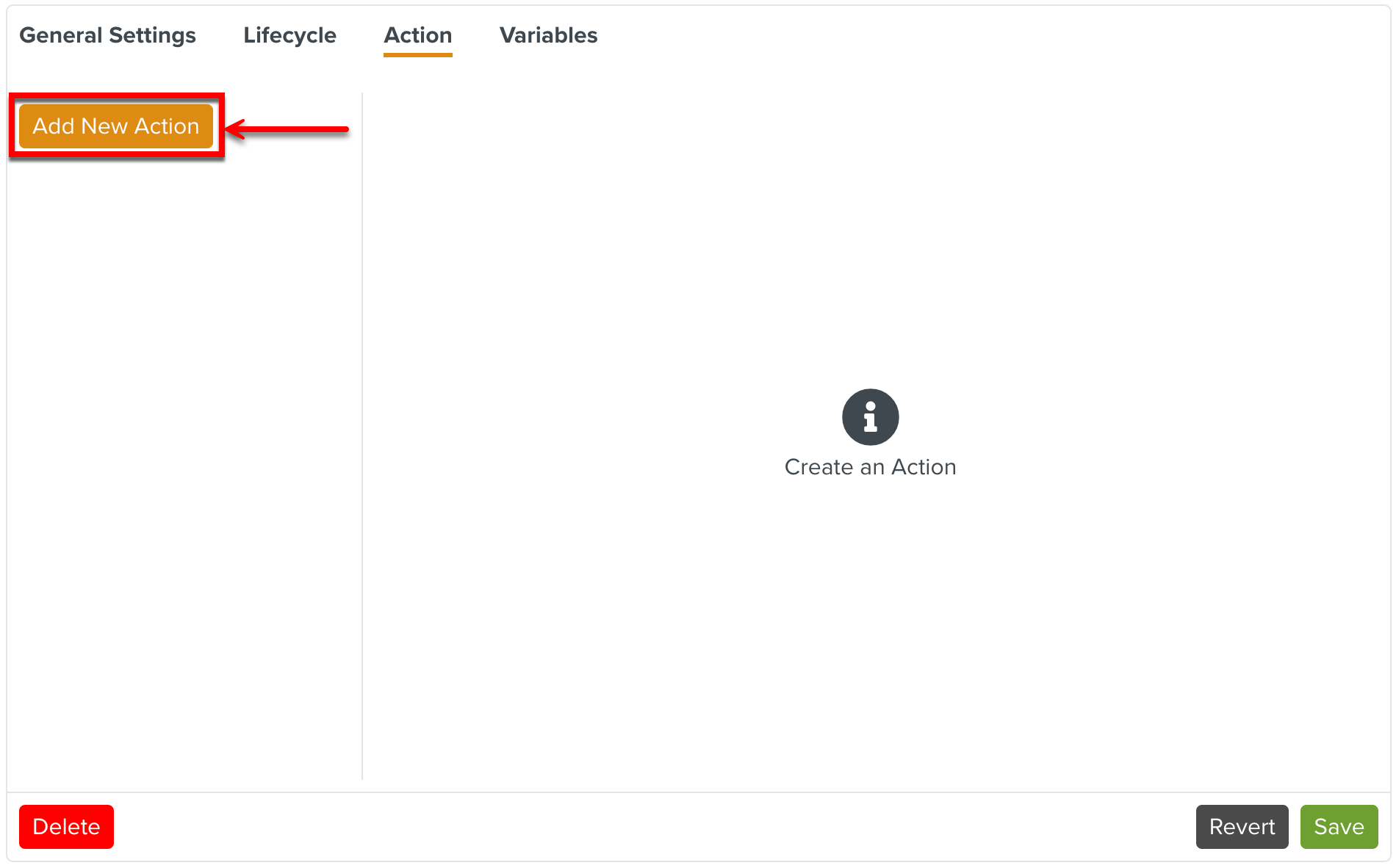Go to the Variables tab
Image resolution: width=1396 pixels, height=868 pixels.
548,35
